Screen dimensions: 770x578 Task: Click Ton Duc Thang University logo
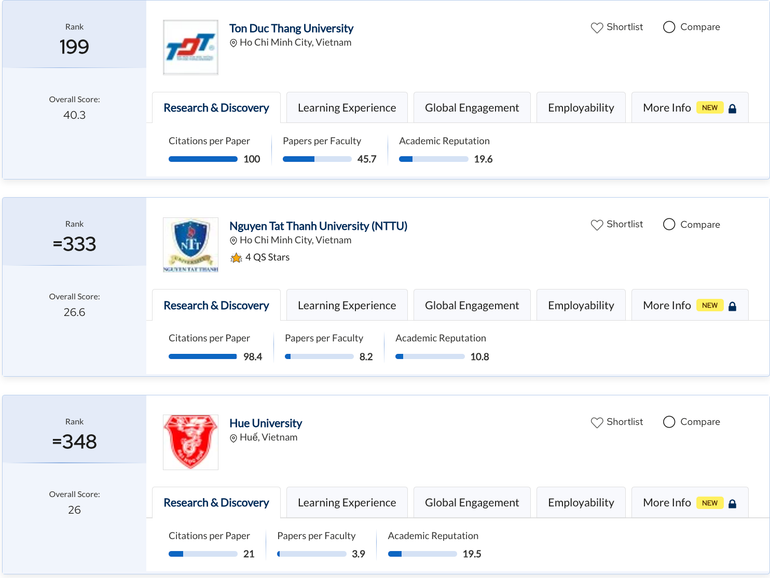190,47
